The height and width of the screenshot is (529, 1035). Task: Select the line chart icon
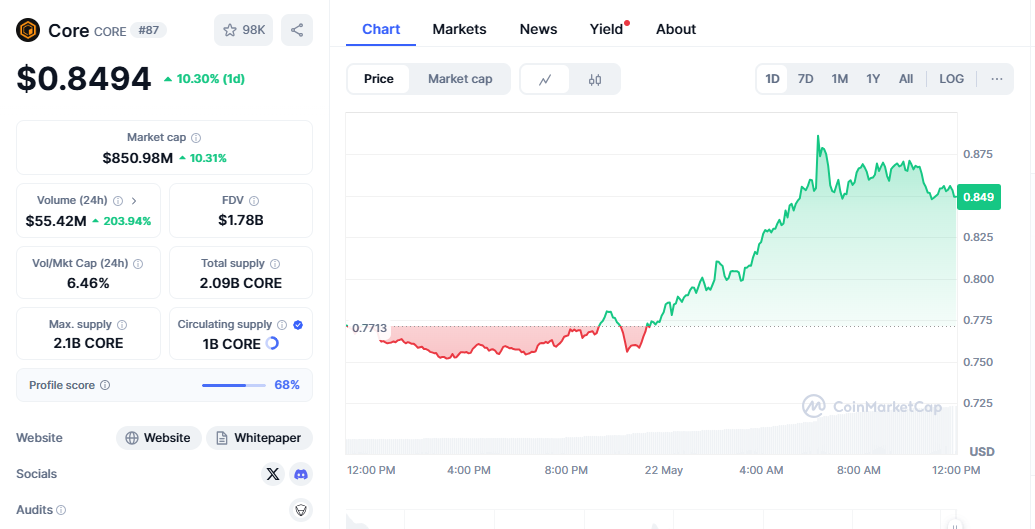545,79
